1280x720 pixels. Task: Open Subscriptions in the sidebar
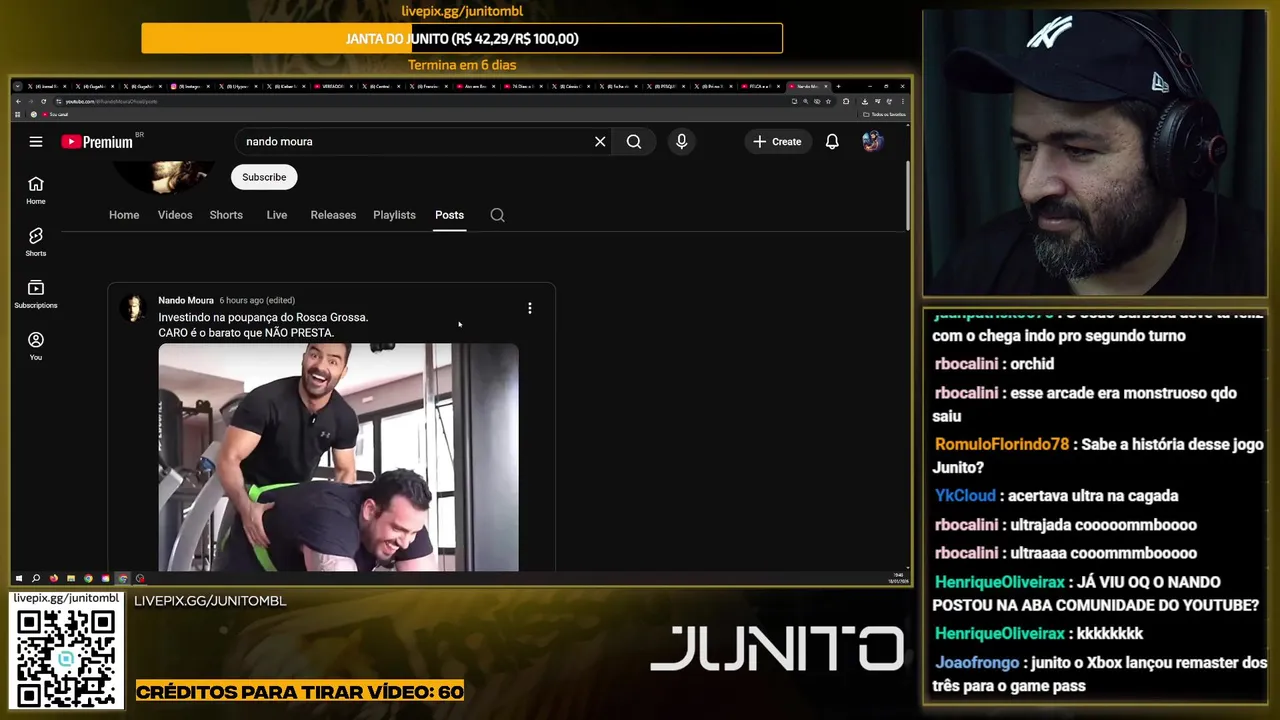click(x=36, y=294)
